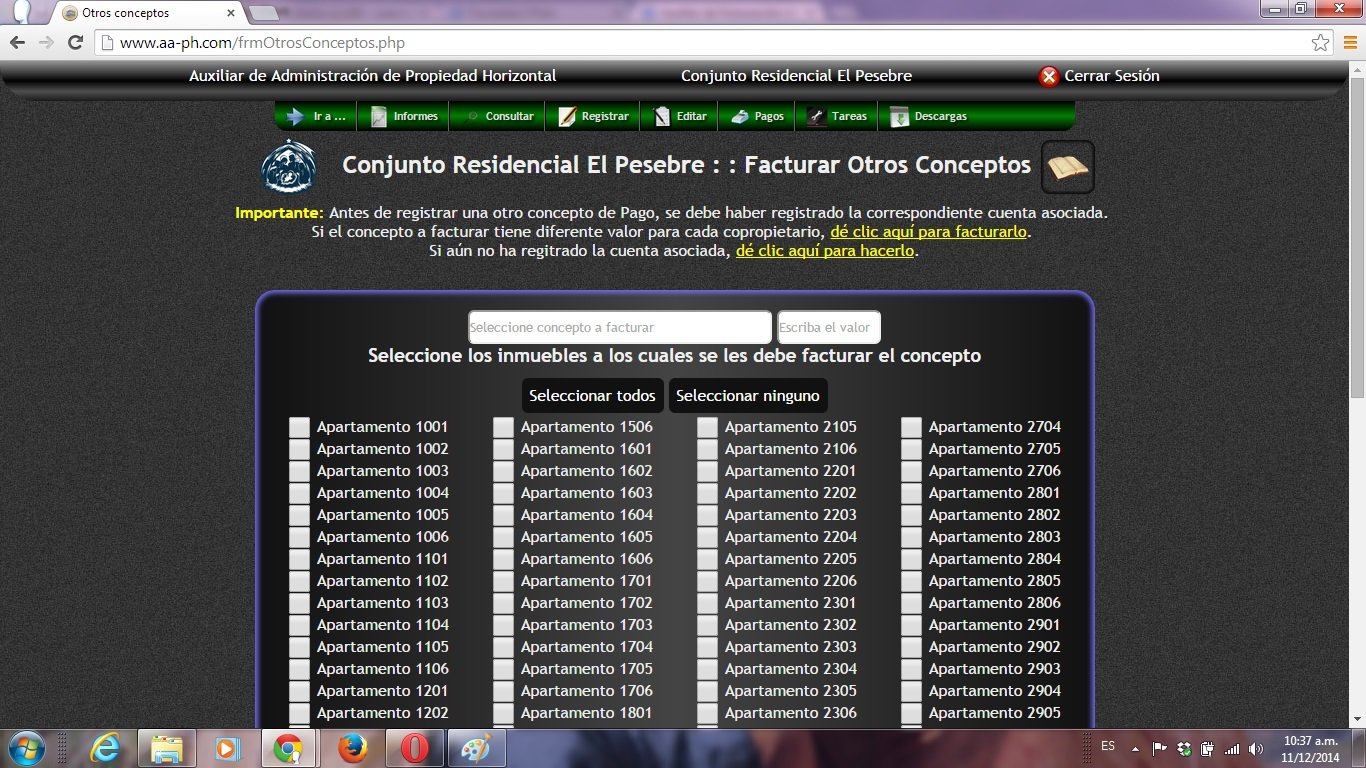
Task: Bookmark page with the star icon
Action: coord(1320,43)
